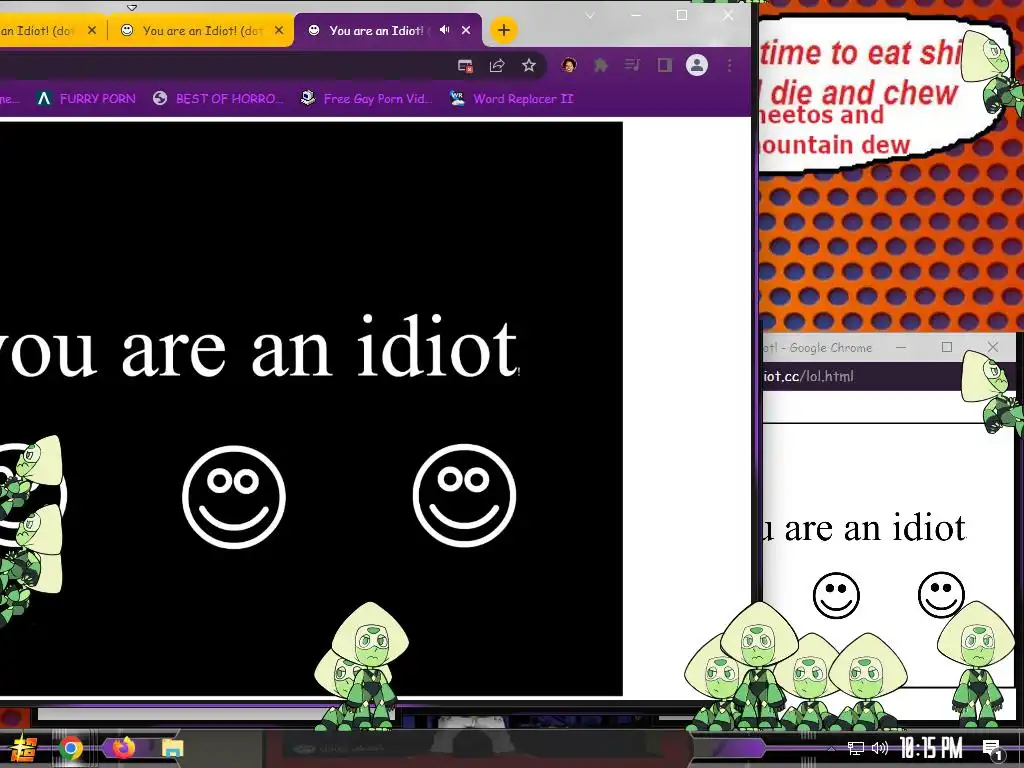Image resolution: width=1024 pixels, height=768 pixels.
Task: Minimize the small Google Chrome popup window
Action: (901, 347)
